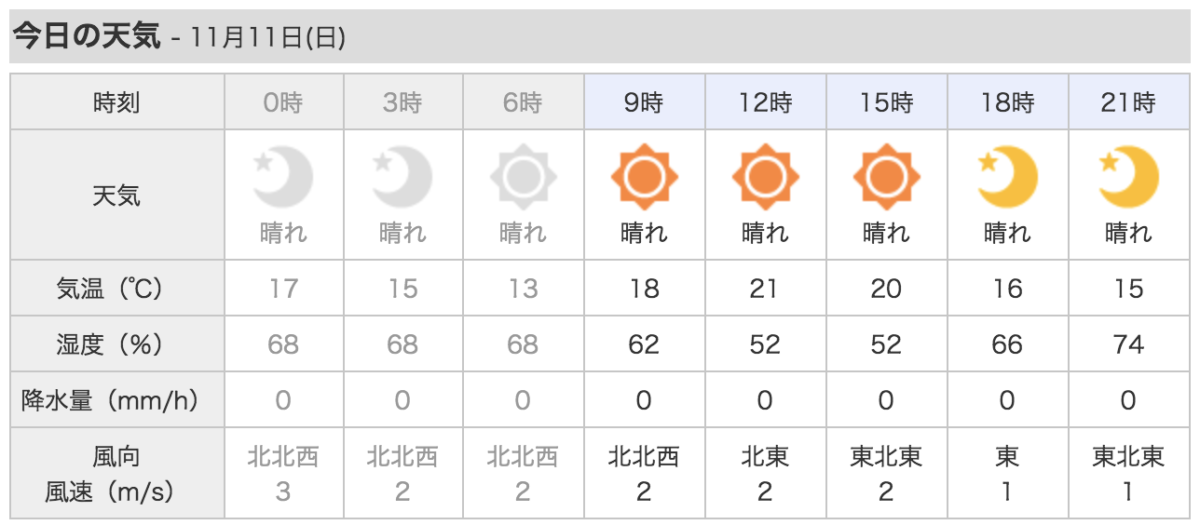Image resolution: width=1200 pixels, height=525 pixels.
Task: Click the 時刻 header cell
Action: click(x=116, y=102)
